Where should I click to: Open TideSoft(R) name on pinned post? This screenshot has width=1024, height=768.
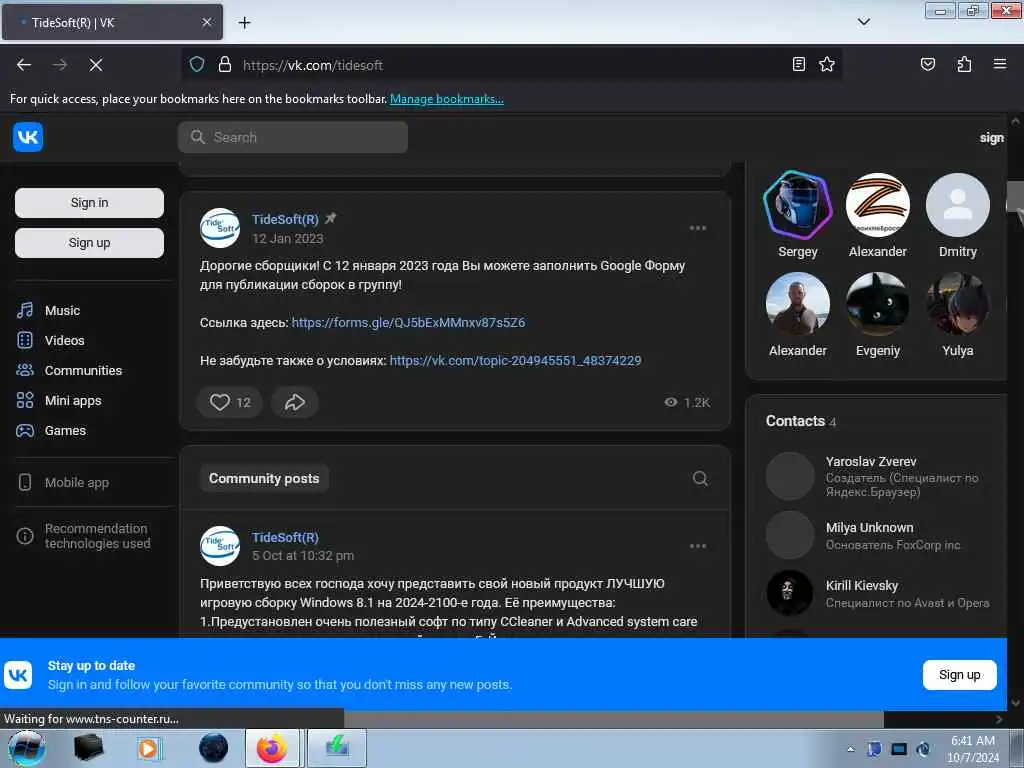coord(285,219)
